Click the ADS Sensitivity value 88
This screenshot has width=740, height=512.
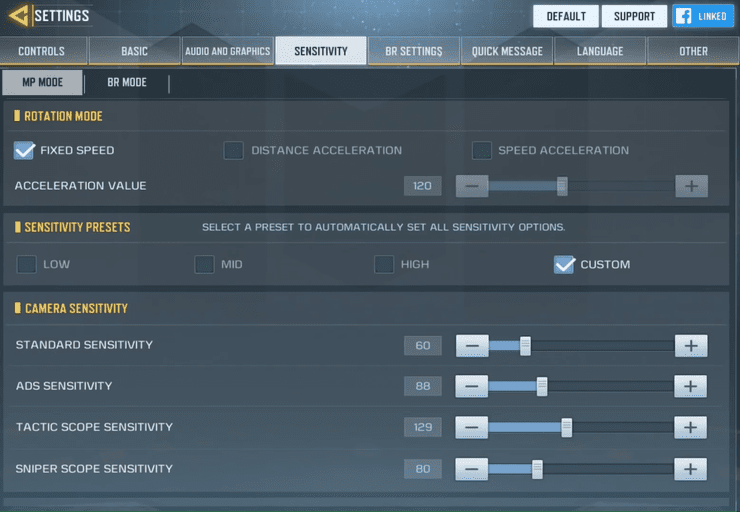click(422, 386)
